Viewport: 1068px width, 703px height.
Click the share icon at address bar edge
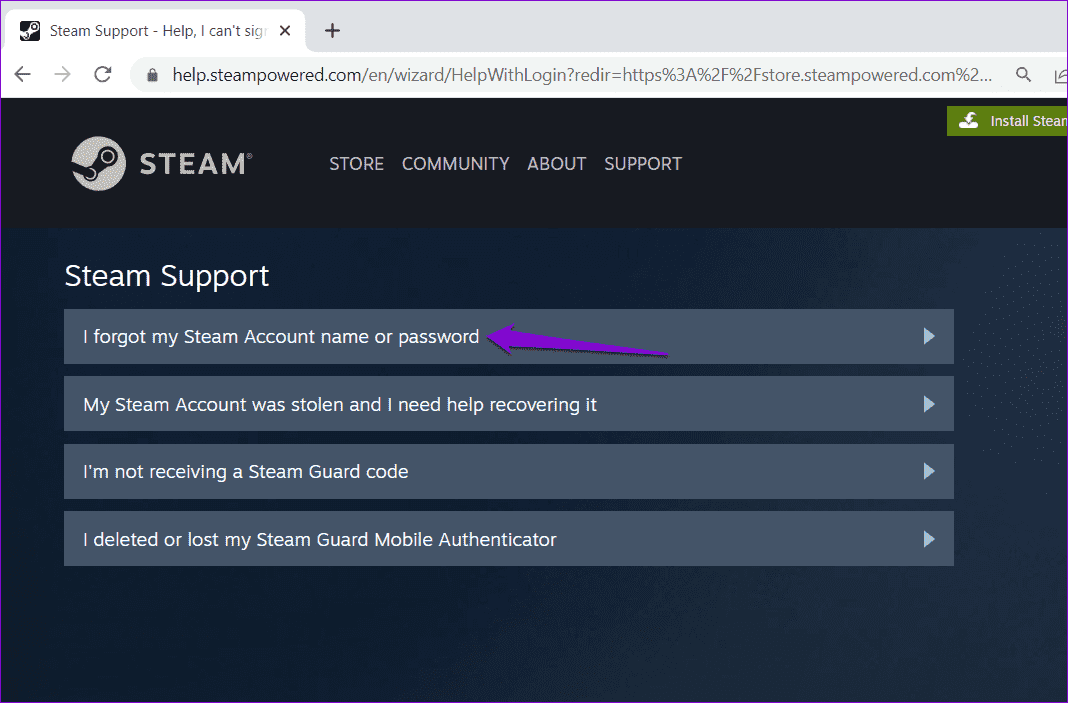click(x=1061, y=75)
